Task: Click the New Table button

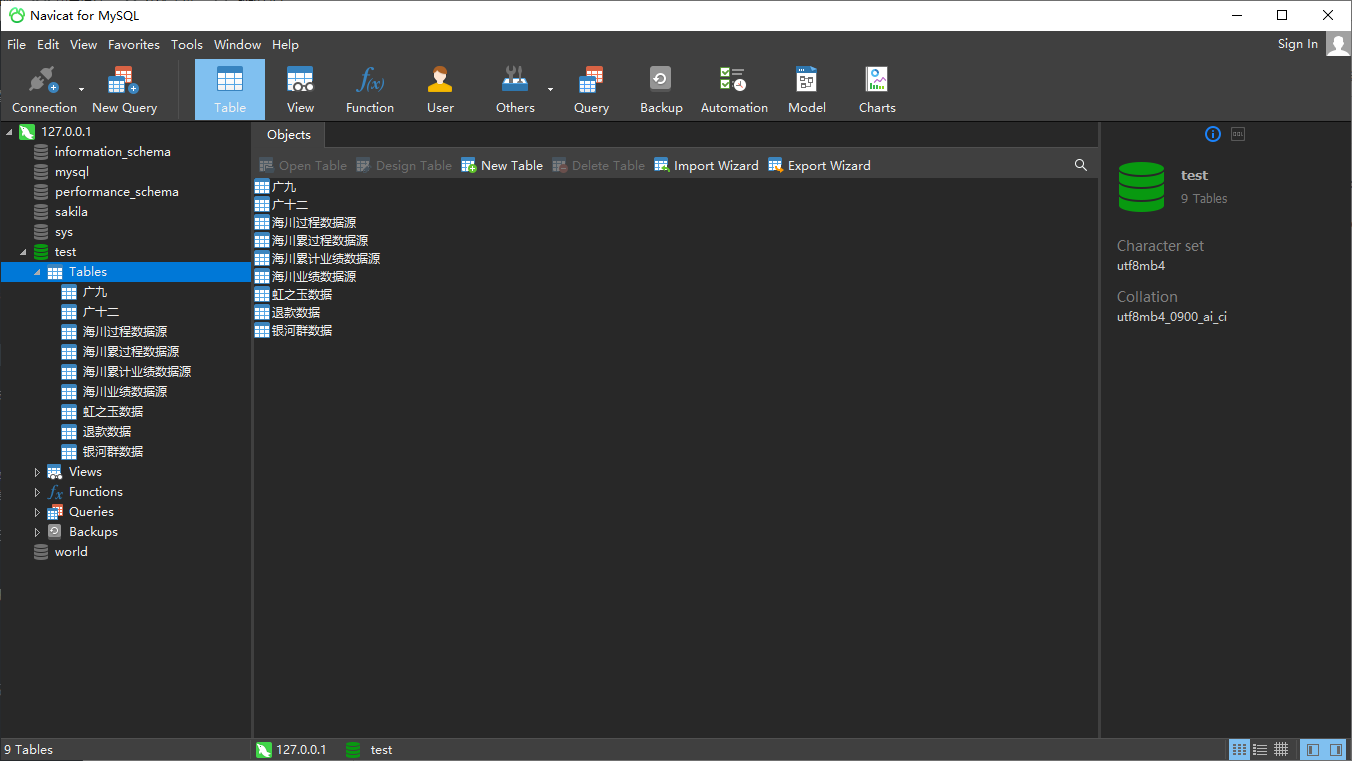Action: (502, 166)
